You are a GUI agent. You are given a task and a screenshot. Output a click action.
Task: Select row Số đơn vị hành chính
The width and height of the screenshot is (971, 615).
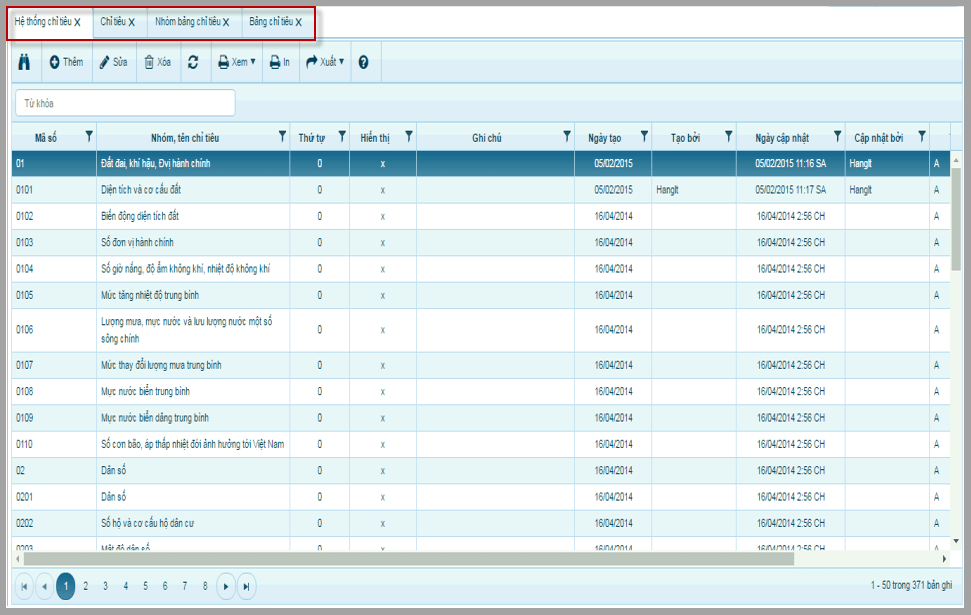coord(481,243)
